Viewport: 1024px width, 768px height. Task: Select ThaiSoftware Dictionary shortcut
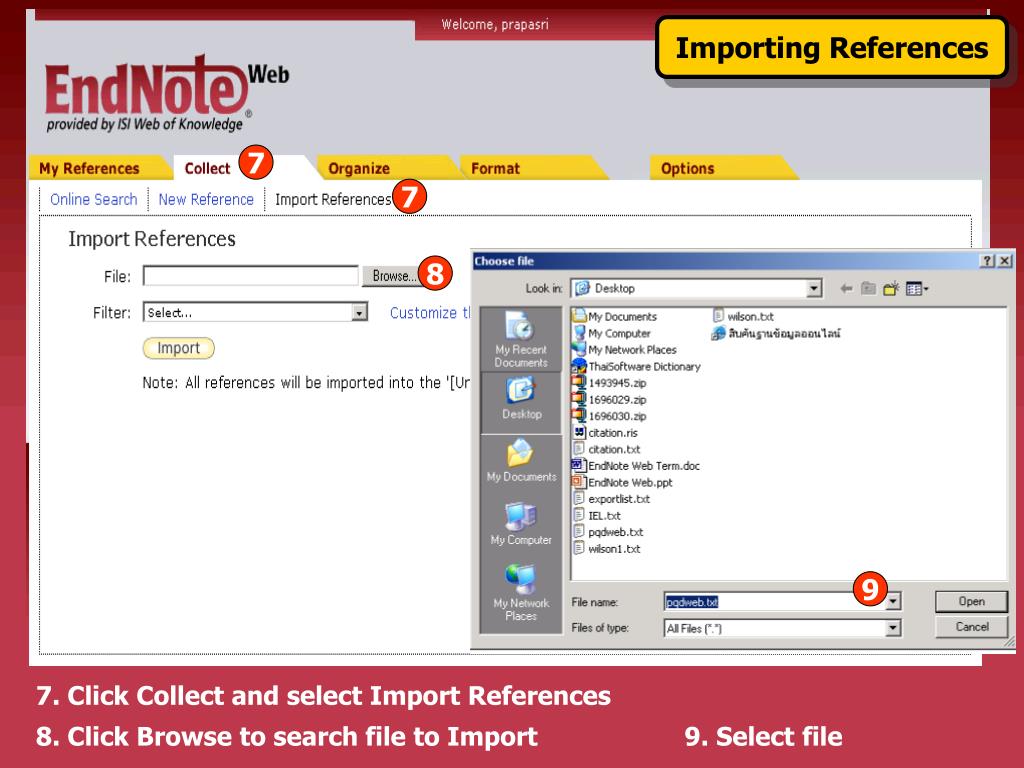[x=636, y=366]
